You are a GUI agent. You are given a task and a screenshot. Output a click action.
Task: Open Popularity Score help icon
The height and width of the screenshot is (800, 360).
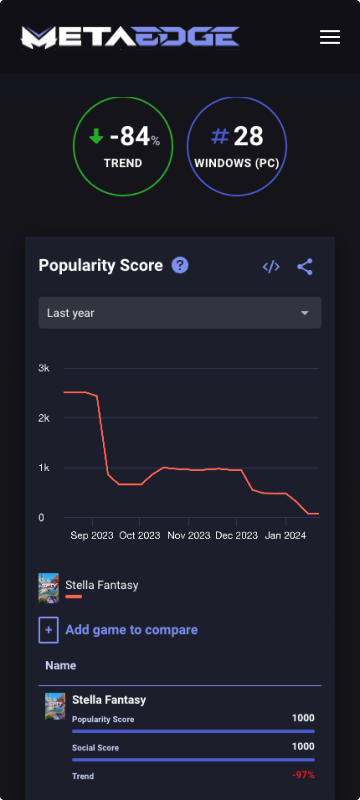pos(180,265)
